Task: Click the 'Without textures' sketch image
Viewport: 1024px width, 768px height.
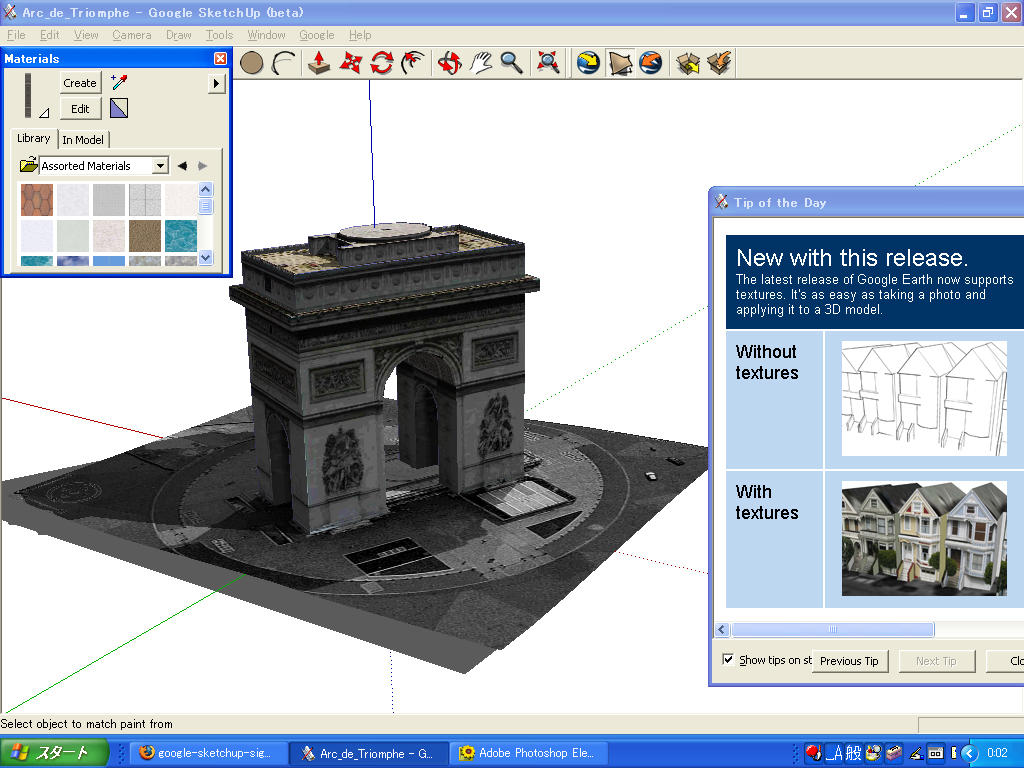Action: 924,398
